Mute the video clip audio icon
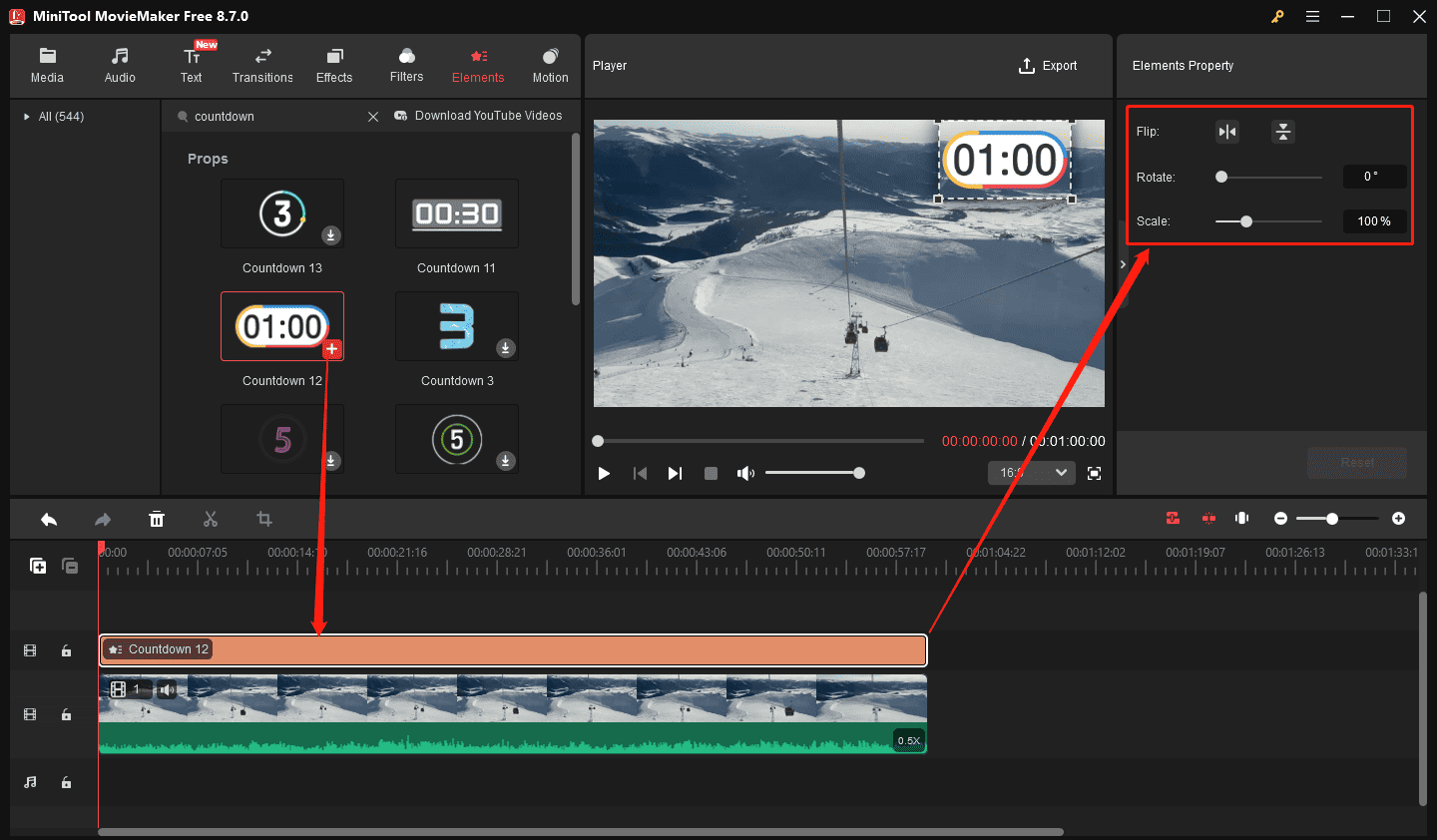 (x=167, y=689)
